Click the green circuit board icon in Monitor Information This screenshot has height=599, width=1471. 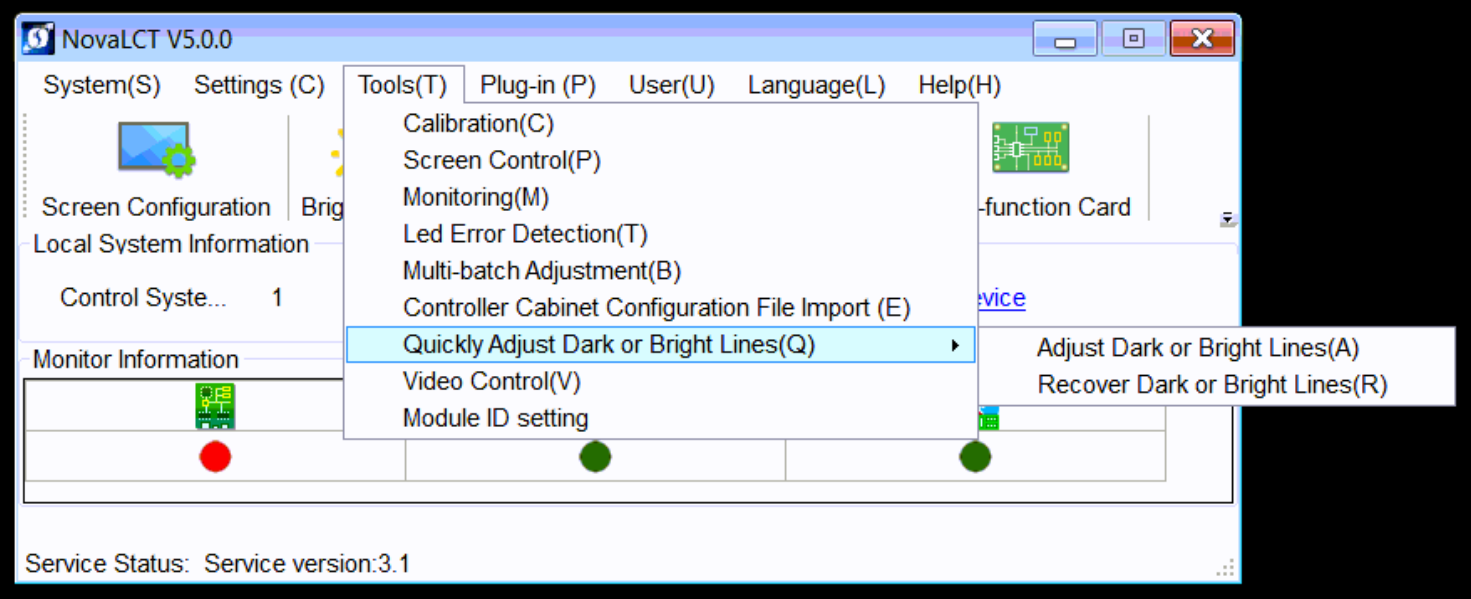[x=215, y=405]
